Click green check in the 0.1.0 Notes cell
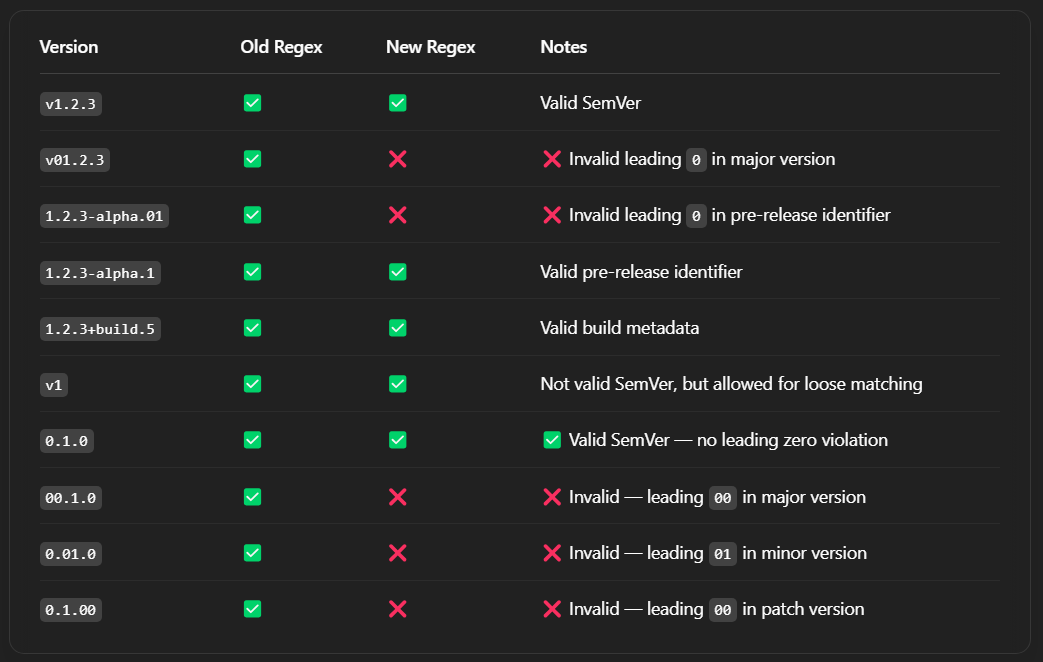 click(552, 440)
